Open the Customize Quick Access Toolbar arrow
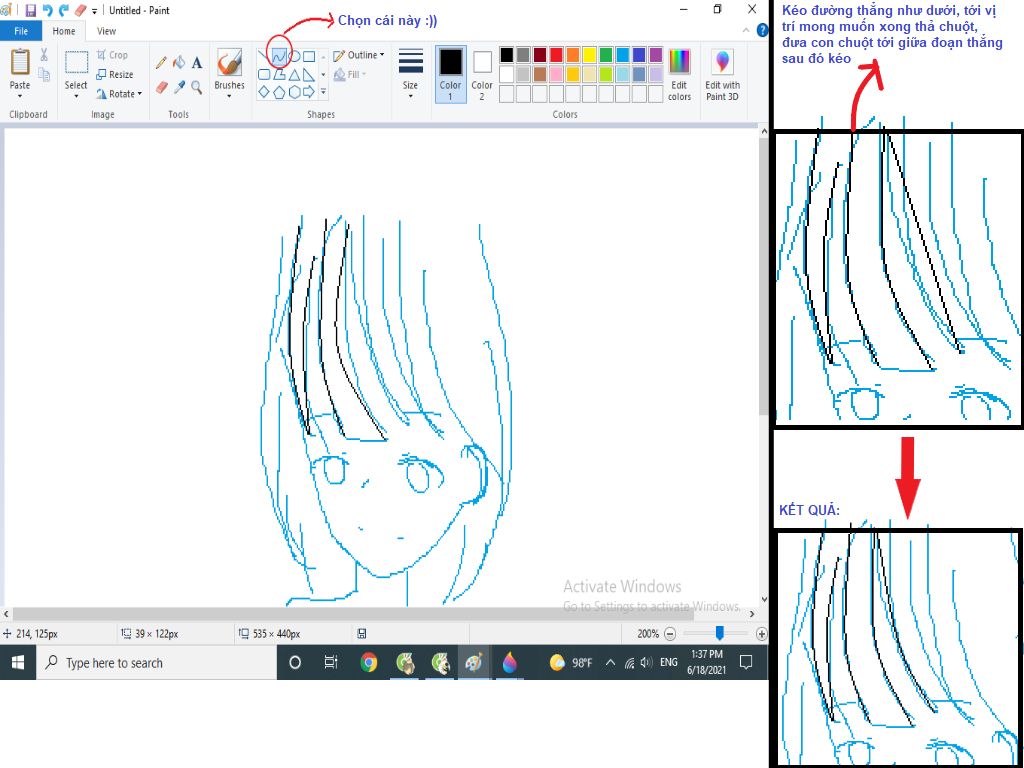The width and height of the screenshot is (1024, 768). pyautogui.click(x=95, y=11)
